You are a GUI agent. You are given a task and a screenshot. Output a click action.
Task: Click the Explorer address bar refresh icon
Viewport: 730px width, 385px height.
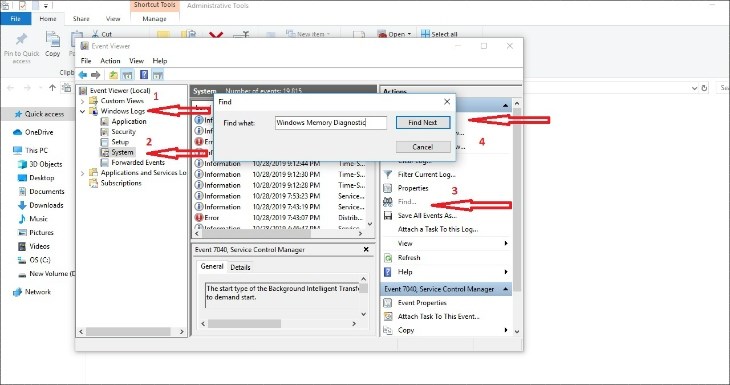coord(704,88)
